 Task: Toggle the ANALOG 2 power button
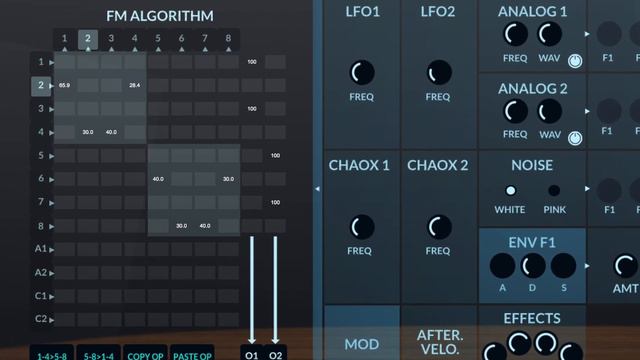tap(575, 138)
